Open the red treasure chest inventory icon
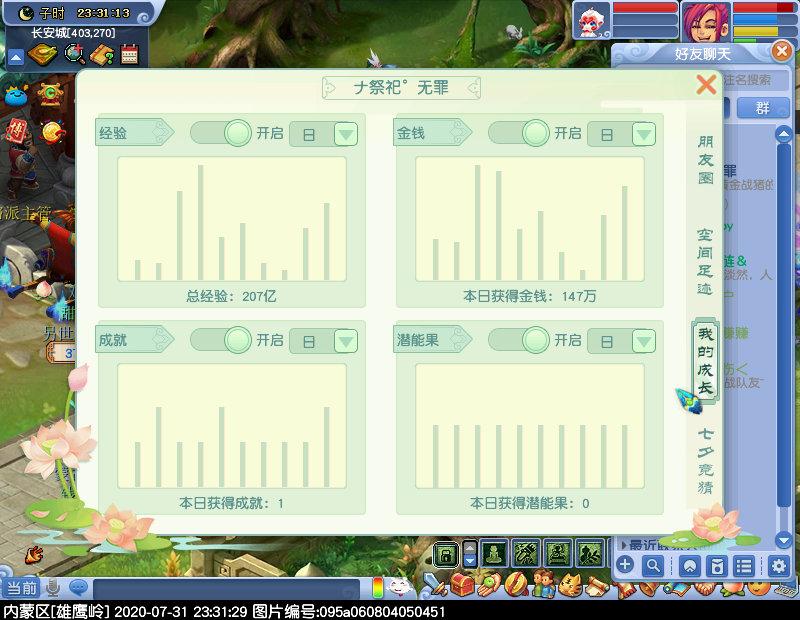Screen dimensions: 800x620 click(x=462, y=585)
